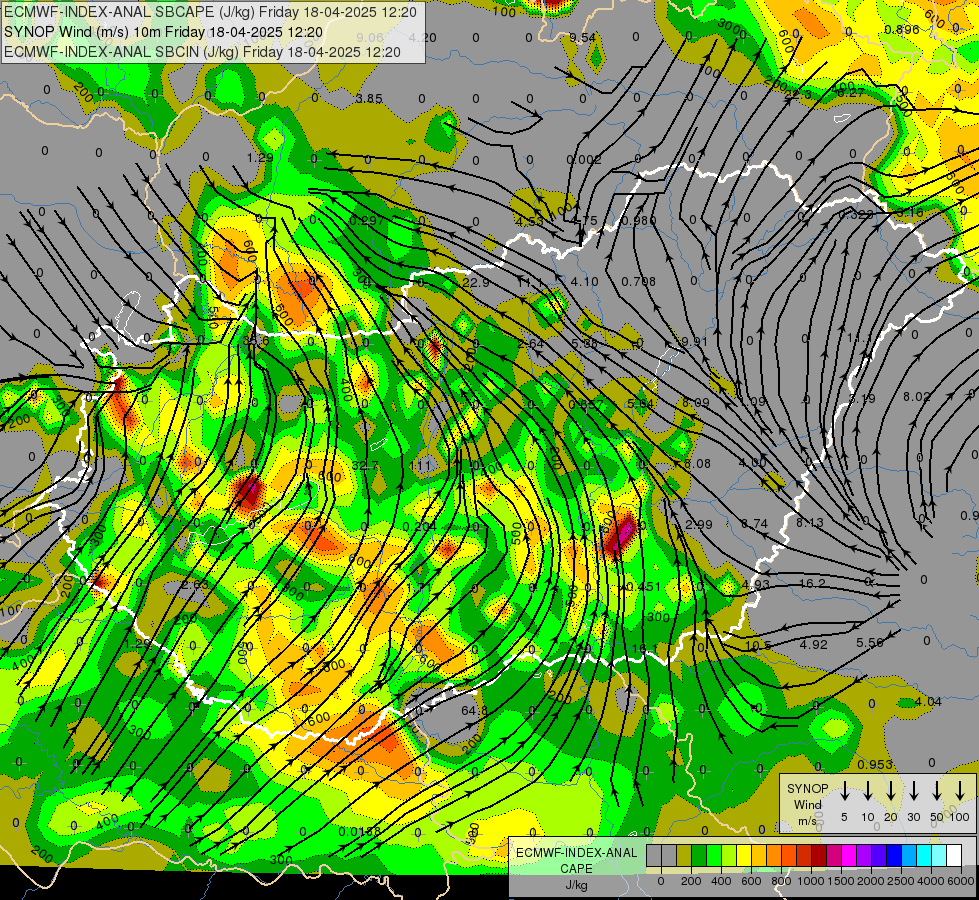The width and height of the screenshot is (979, 900).
Task: Click the ECMWF-INDEX-ANAL CAPE legend label
Action: point(576,860)
